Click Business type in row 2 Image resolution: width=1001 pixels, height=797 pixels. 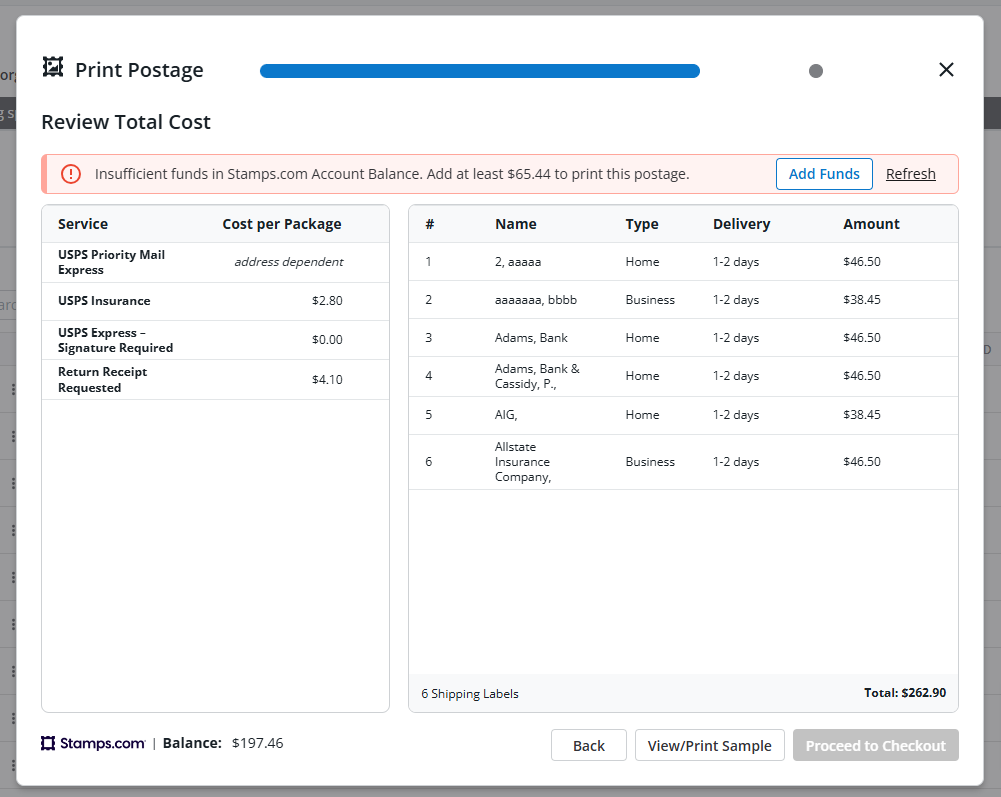click(650, 300)
